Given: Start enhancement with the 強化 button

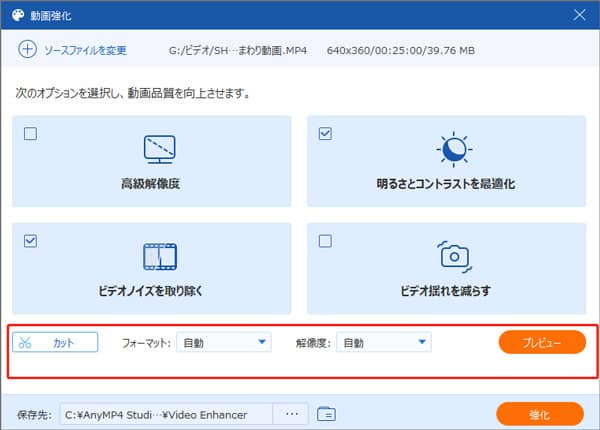Looking at the screenshot, I should pyautogui.click(x=540, y=413).
